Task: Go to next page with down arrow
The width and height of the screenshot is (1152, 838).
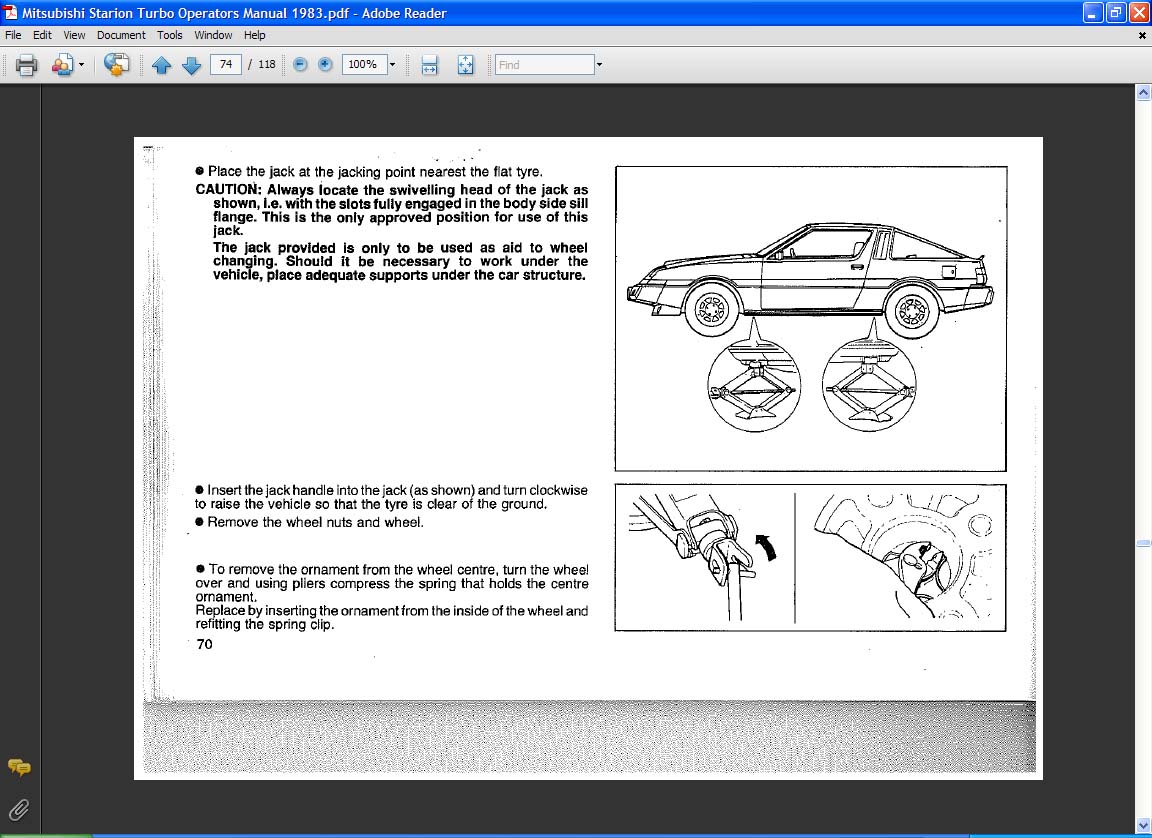Action: point(191,65)
